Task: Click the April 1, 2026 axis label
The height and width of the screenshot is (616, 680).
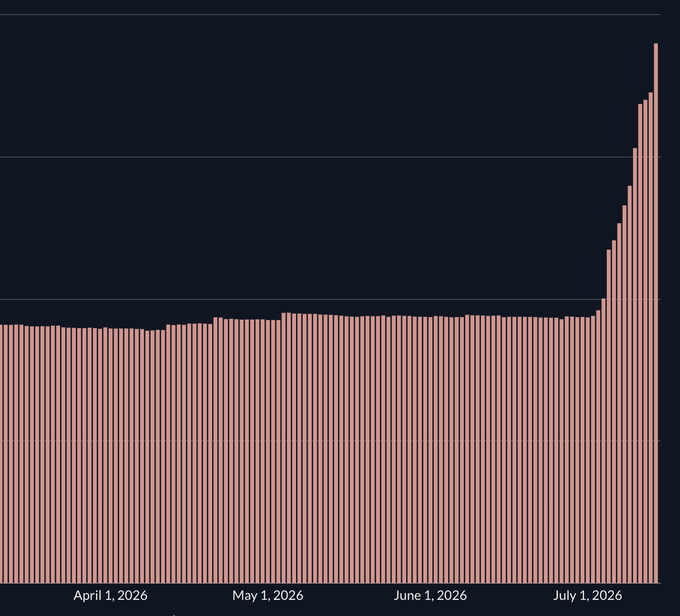Action: tap(110, 596)
